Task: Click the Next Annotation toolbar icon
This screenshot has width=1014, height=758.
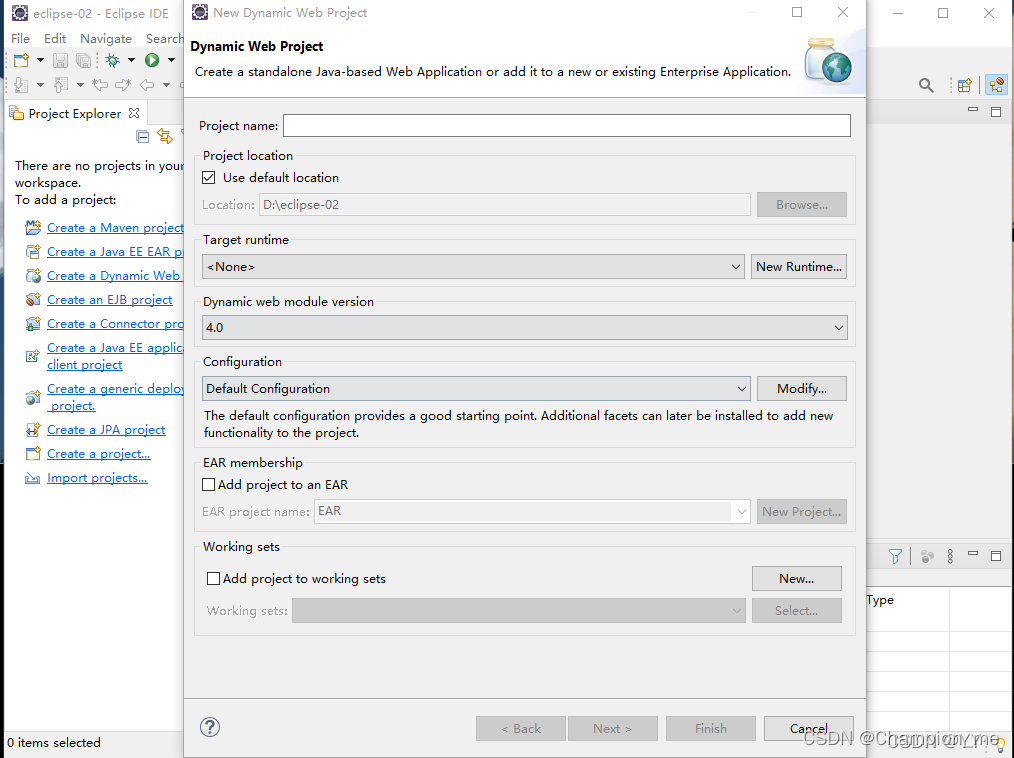Action: click(21, 85)
